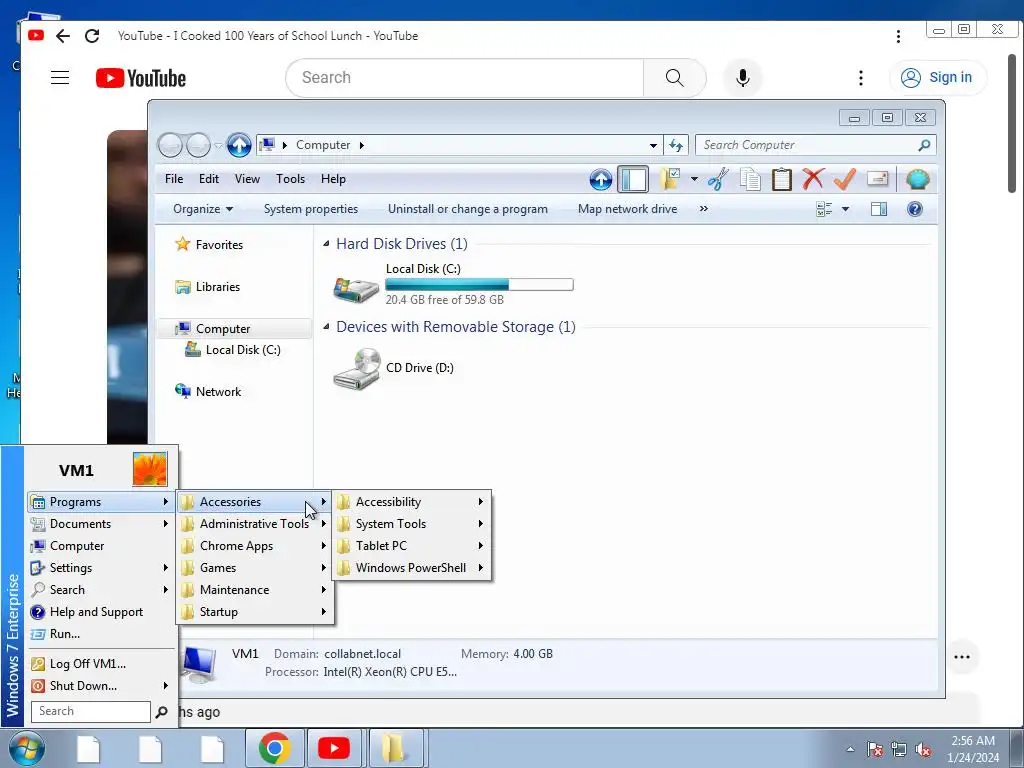This screenshot has height=768, width=1024.
Task: Open Tablet PC submenu
Action: coord(411,546)
